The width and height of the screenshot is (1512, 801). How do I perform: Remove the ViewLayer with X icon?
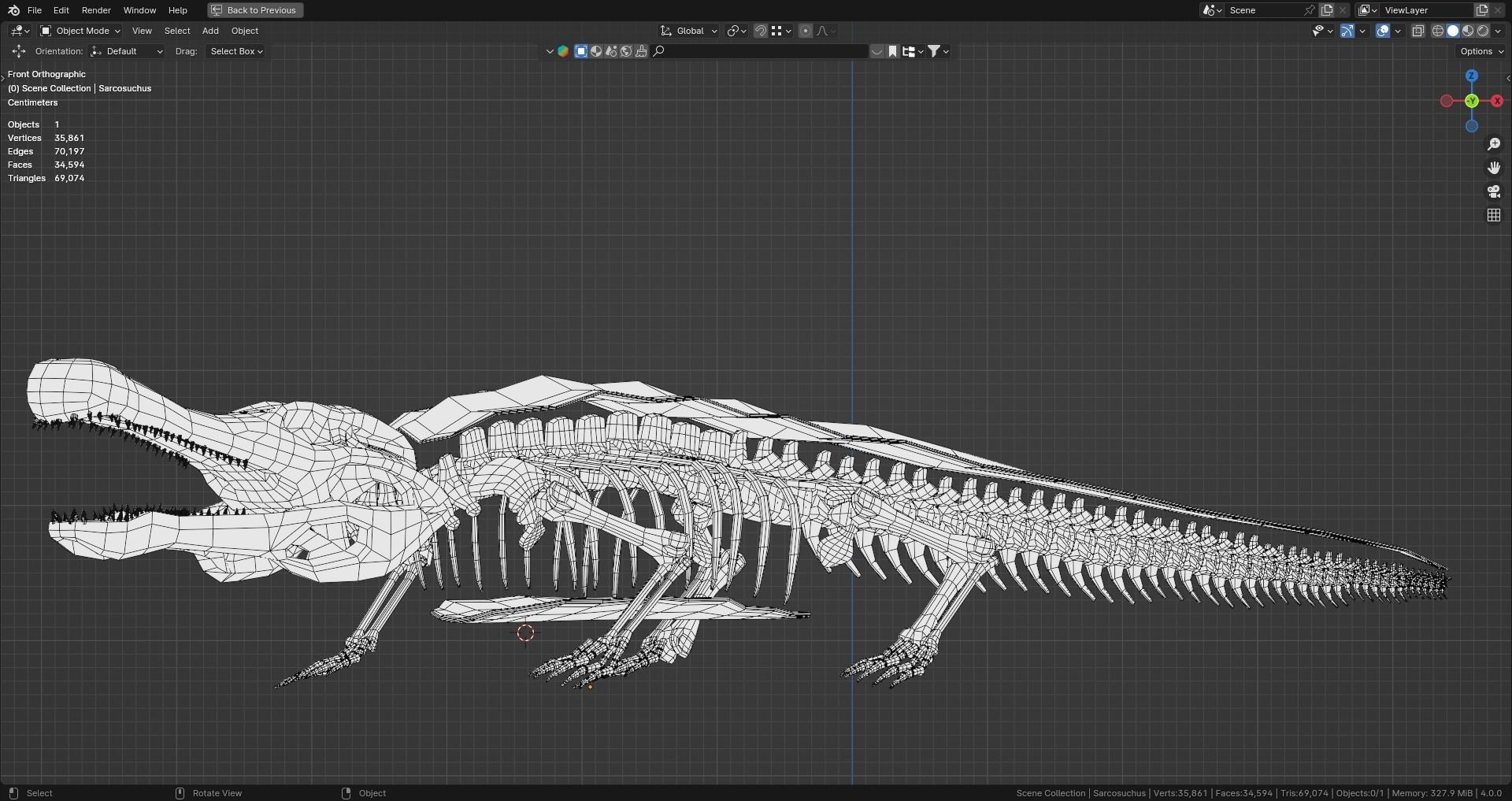pyautogui.click(x=1499, y=10)
